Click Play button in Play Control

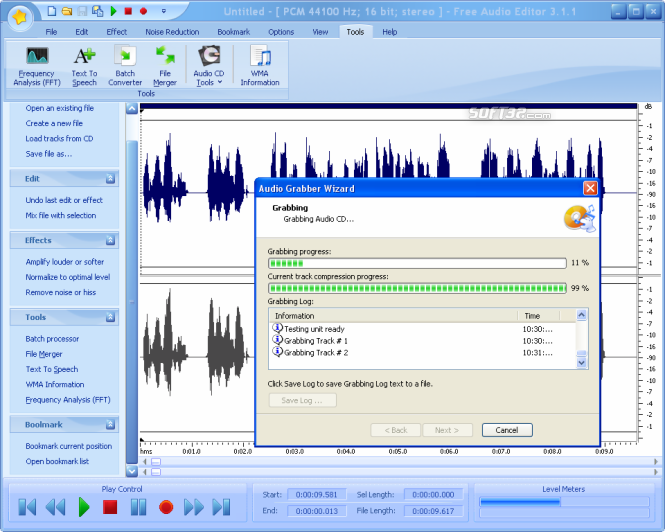pos(84,507)
